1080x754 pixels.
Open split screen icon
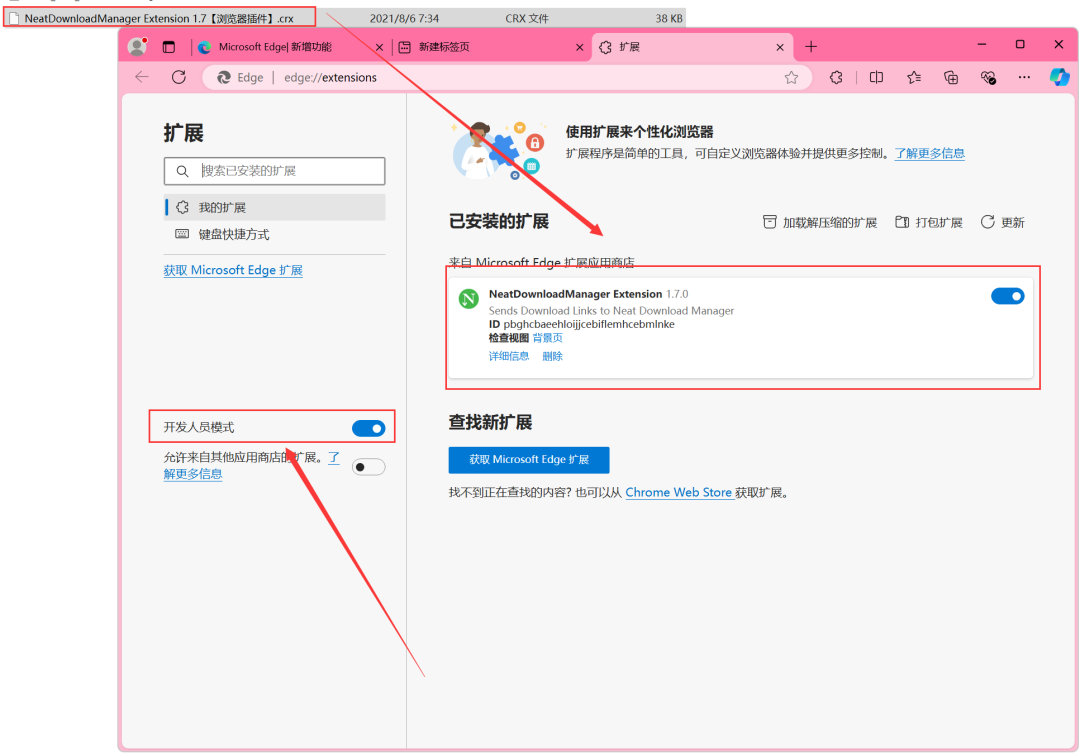(x=876, y=77)
